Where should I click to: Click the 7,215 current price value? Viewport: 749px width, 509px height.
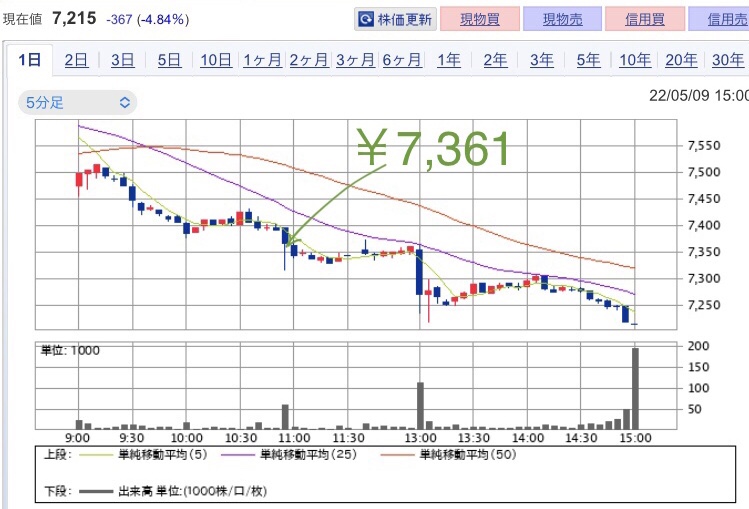[x=74, y=19]
